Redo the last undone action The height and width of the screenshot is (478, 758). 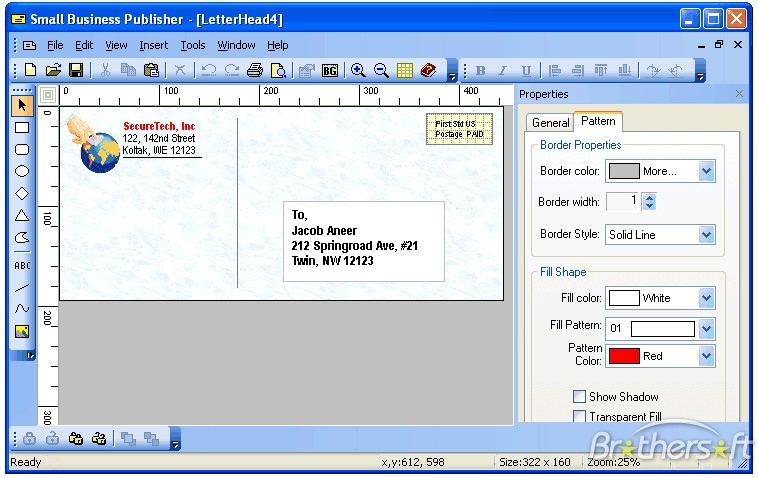coord(232,70)
